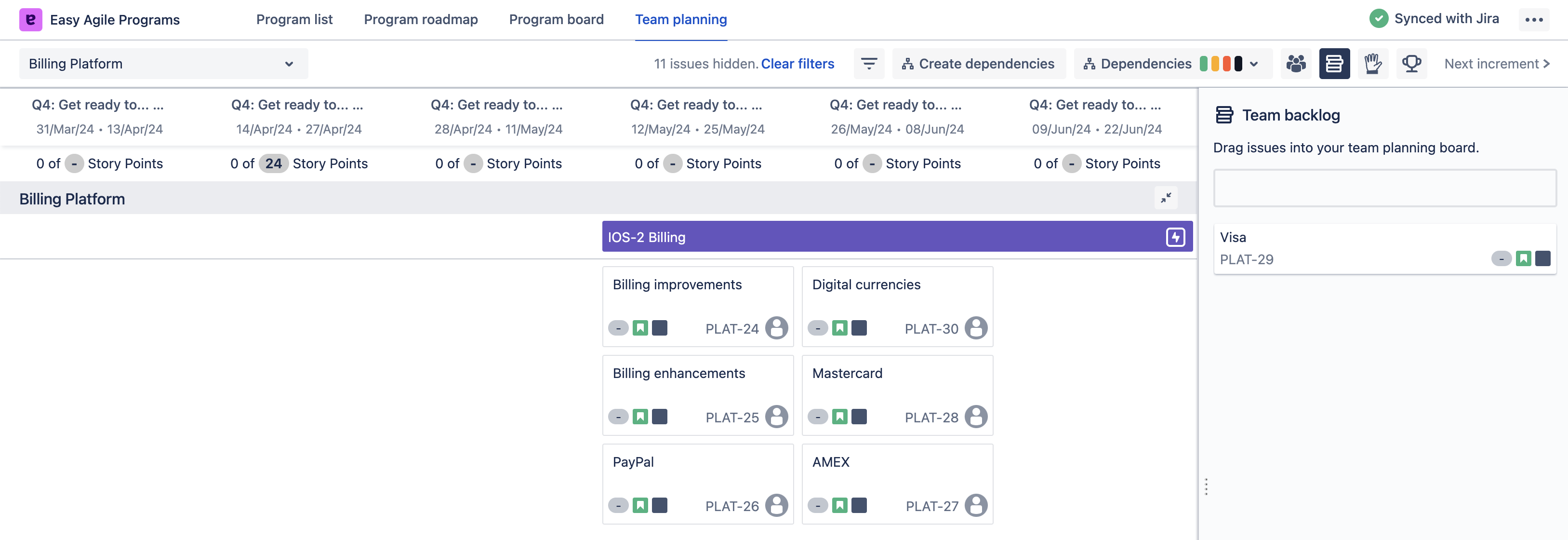
Task: Click the lightning icon on IOS-2 Billing
Action: [x=1175, y=237]
